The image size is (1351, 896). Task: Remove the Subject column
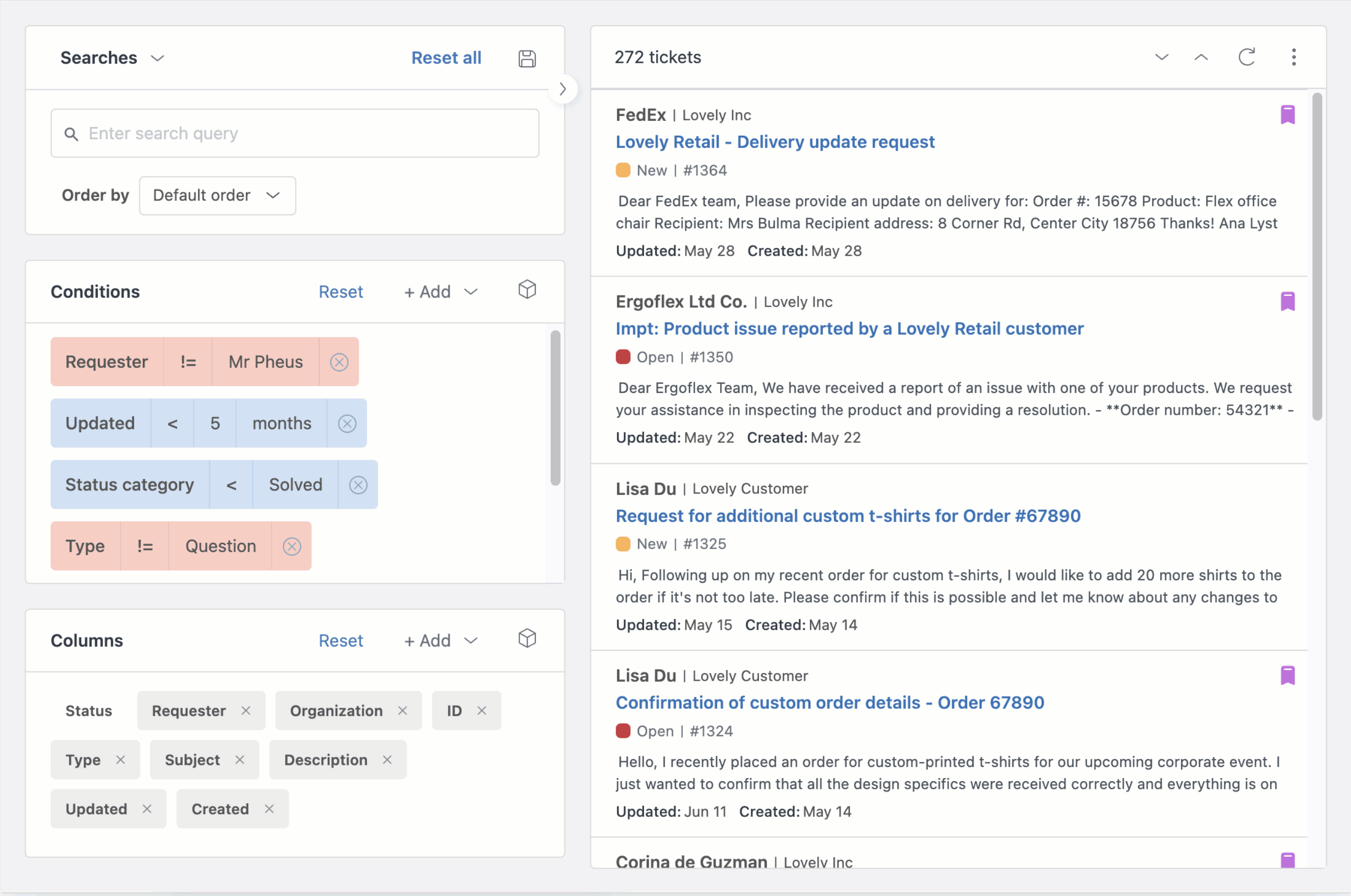point(239,759)
